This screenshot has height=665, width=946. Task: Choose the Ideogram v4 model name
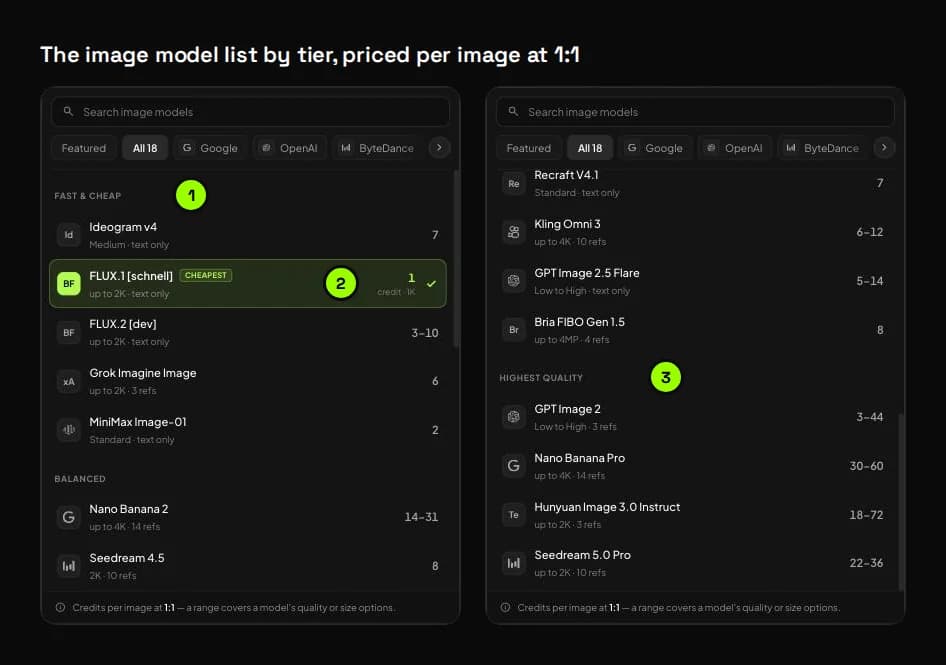point(123,227)
